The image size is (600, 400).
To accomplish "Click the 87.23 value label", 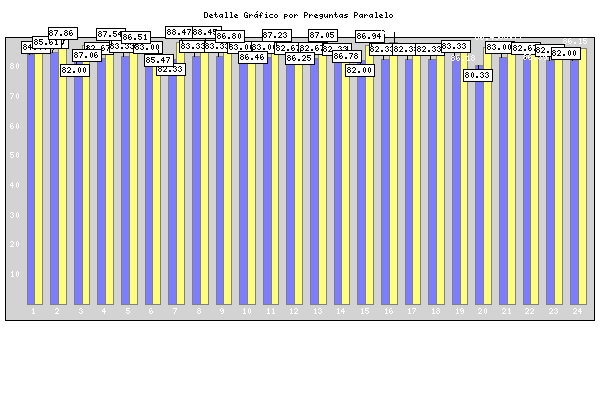I will tap(277, 35).
